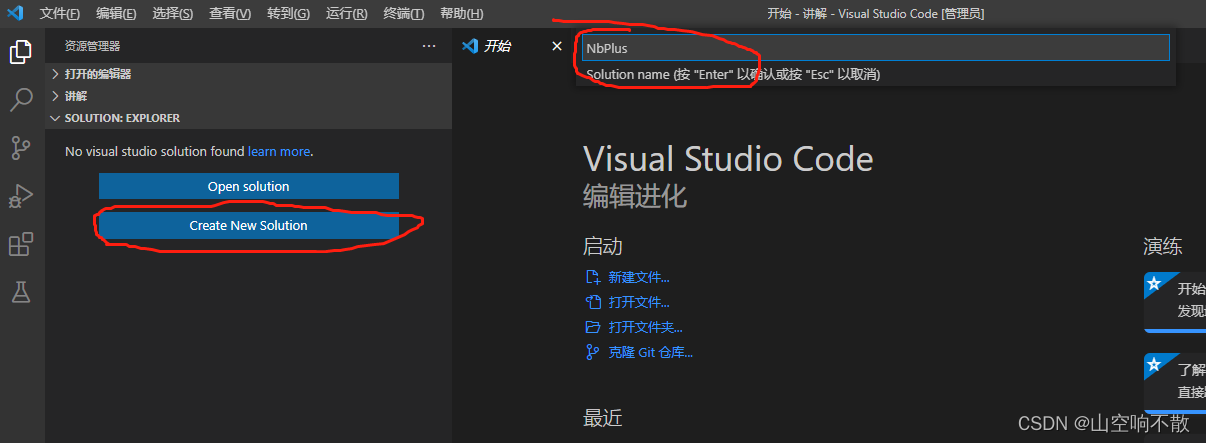Click the VS Code logo in title bar
The width and height of the screenshot is (1206, 443).
coord(15,13)
